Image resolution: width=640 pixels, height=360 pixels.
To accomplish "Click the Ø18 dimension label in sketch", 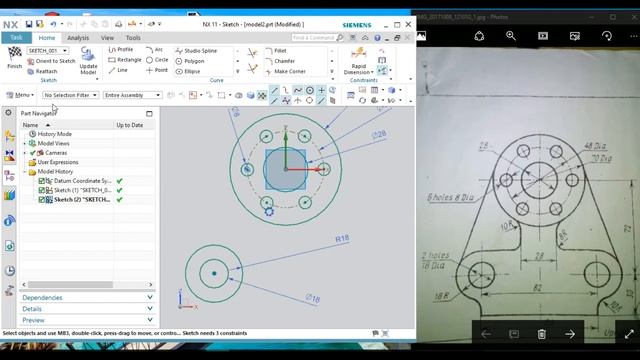I will click(312, 298).
